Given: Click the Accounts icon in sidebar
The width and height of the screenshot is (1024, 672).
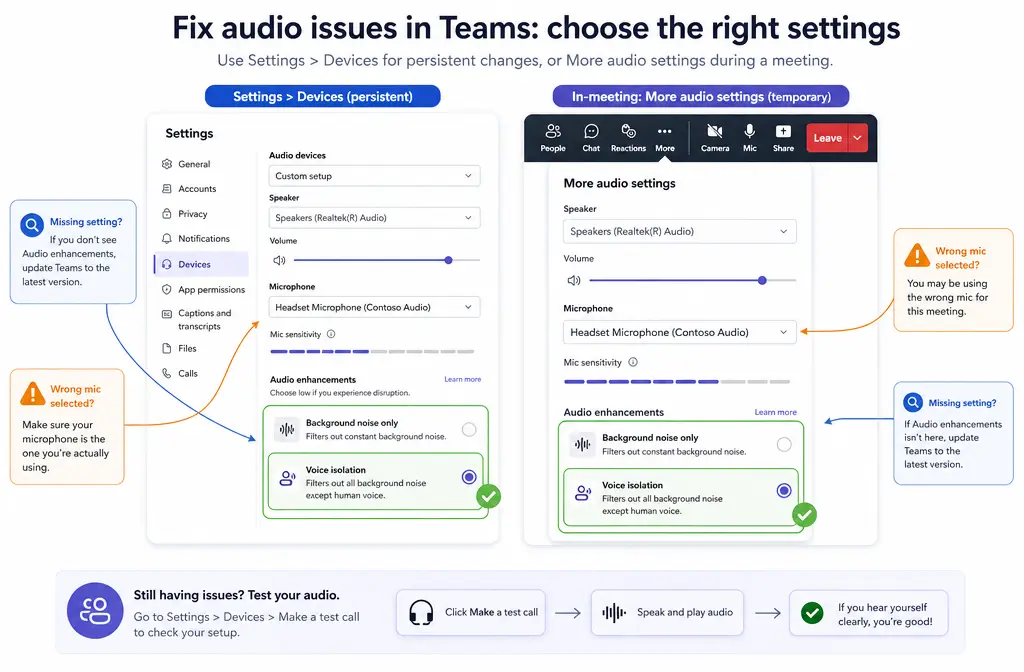Looking at the screenshot, I should pyautogui.click(x=167, y=189).
